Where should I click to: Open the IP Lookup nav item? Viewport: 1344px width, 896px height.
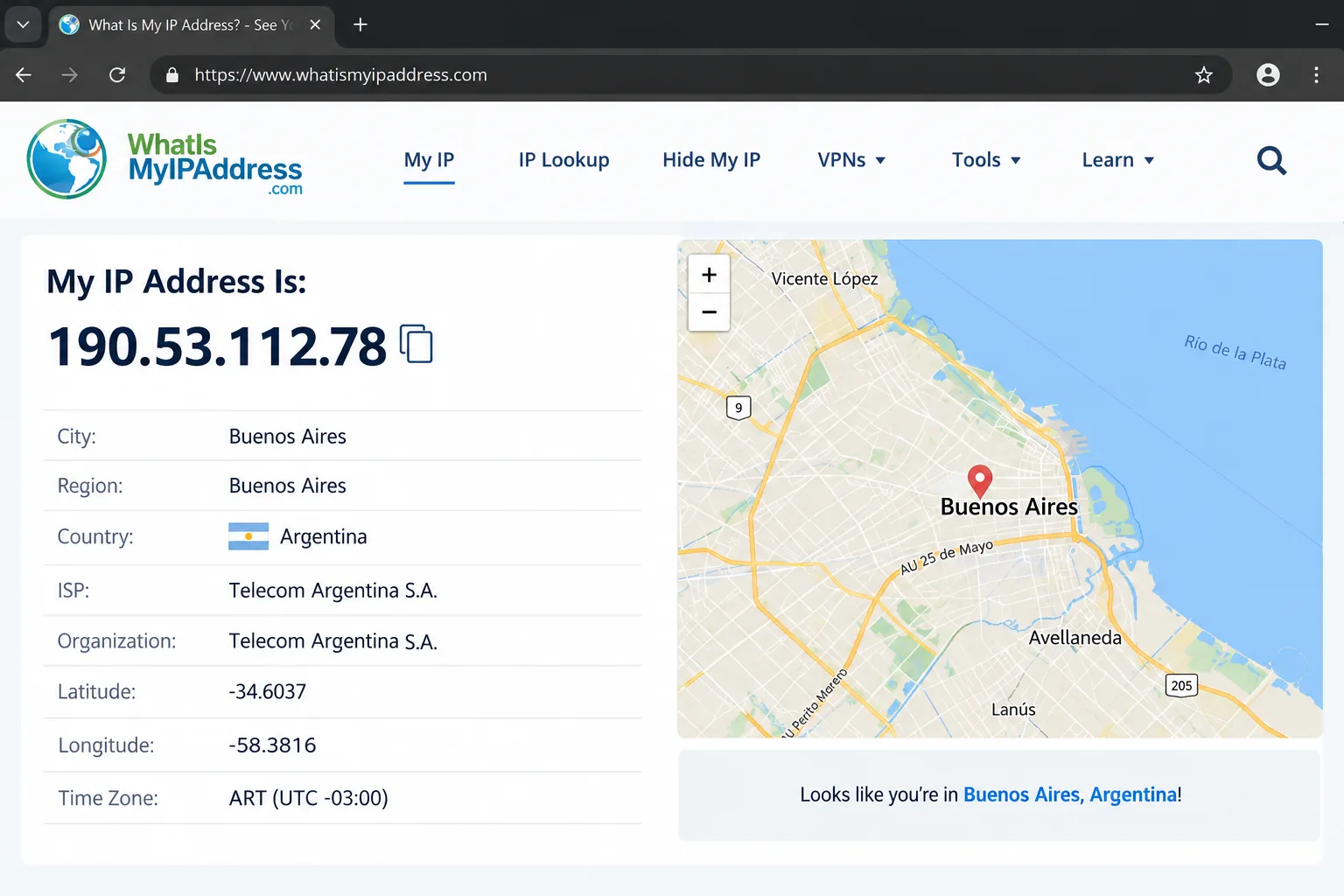pos(563,160)
